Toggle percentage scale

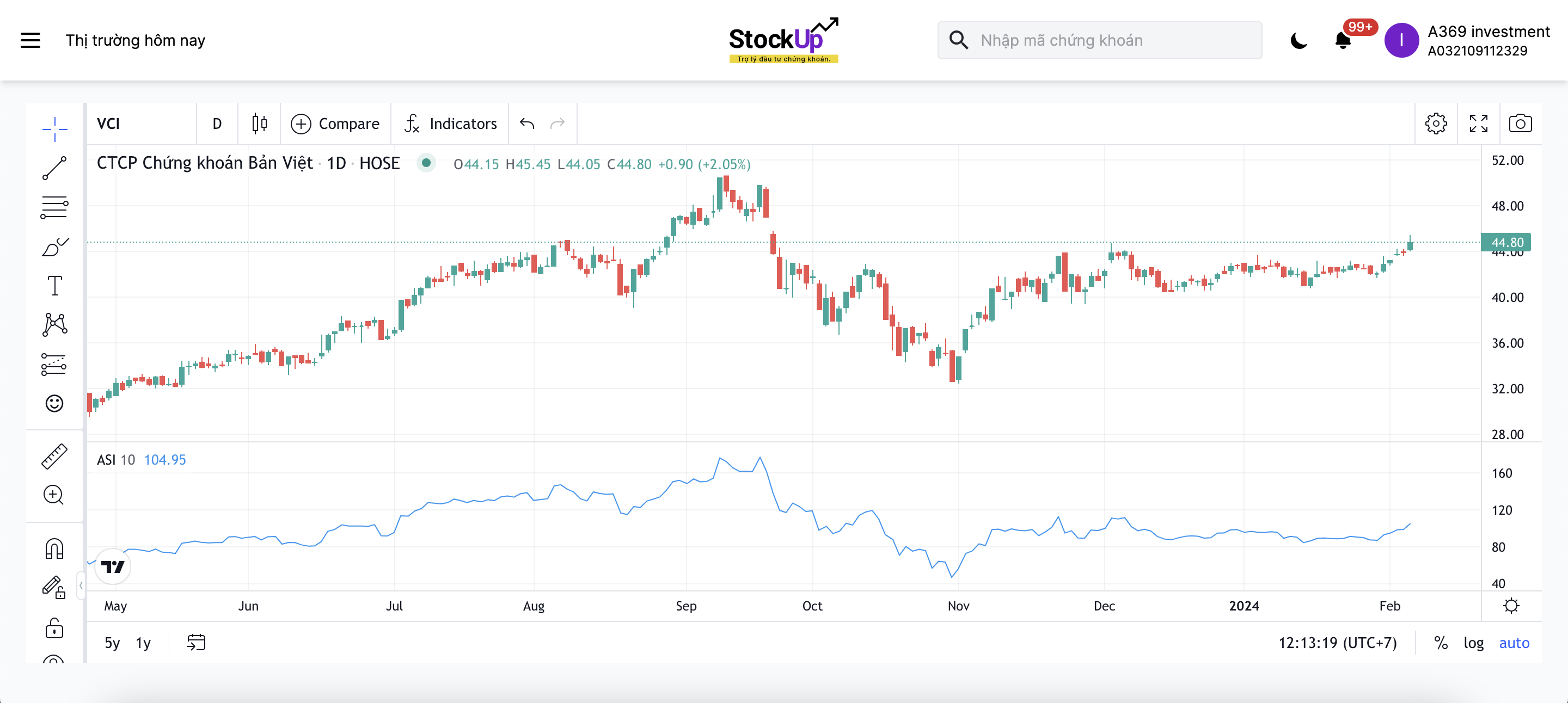point(1441,643)
